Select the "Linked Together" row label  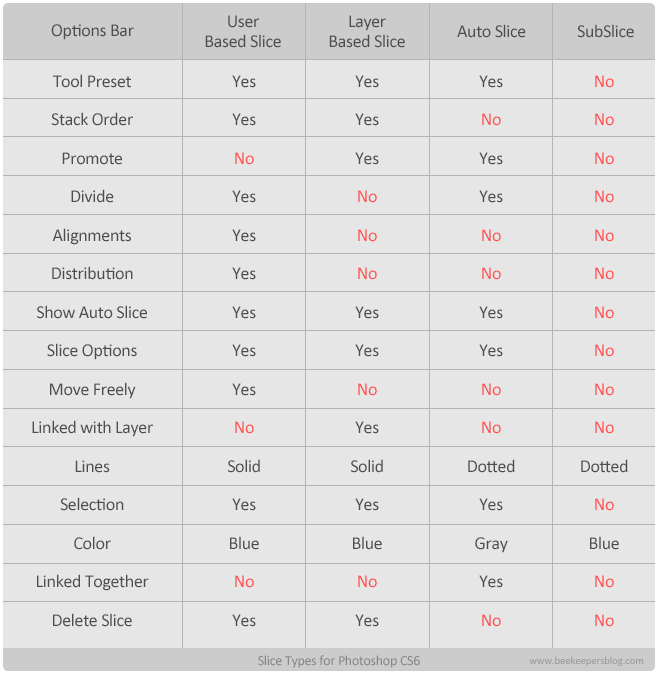click(x=92, y=582)
